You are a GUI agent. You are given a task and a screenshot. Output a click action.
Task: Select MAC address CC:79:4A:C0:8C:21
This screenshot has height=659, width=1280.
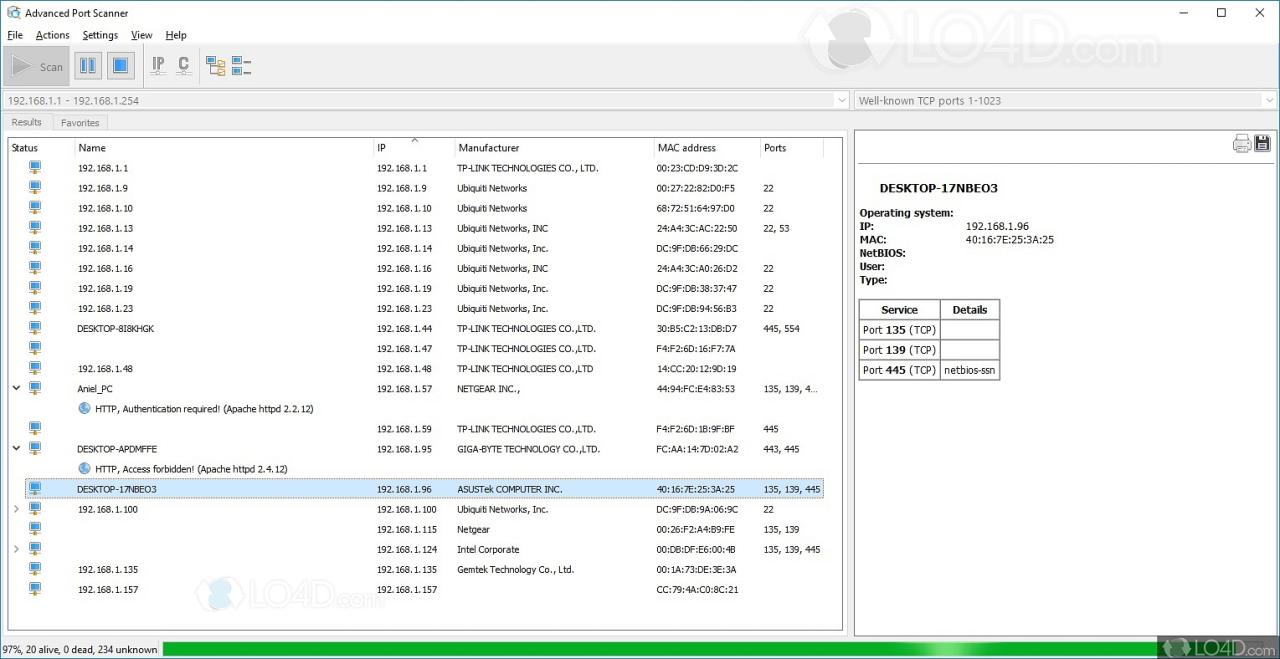[x=697, y=589]
